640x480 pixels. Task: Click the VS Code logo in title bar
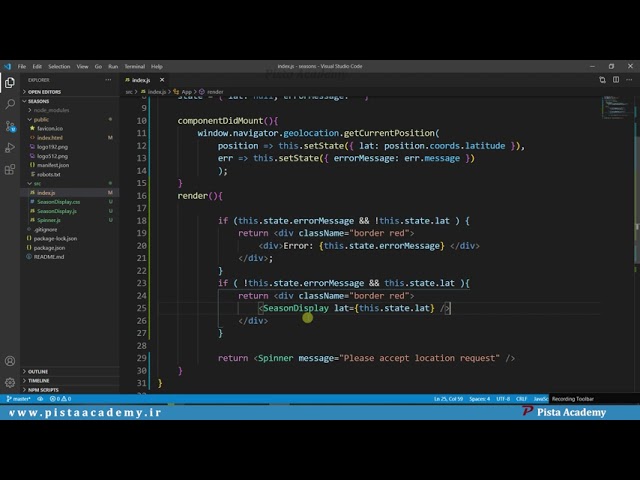[x=7, y=66]
